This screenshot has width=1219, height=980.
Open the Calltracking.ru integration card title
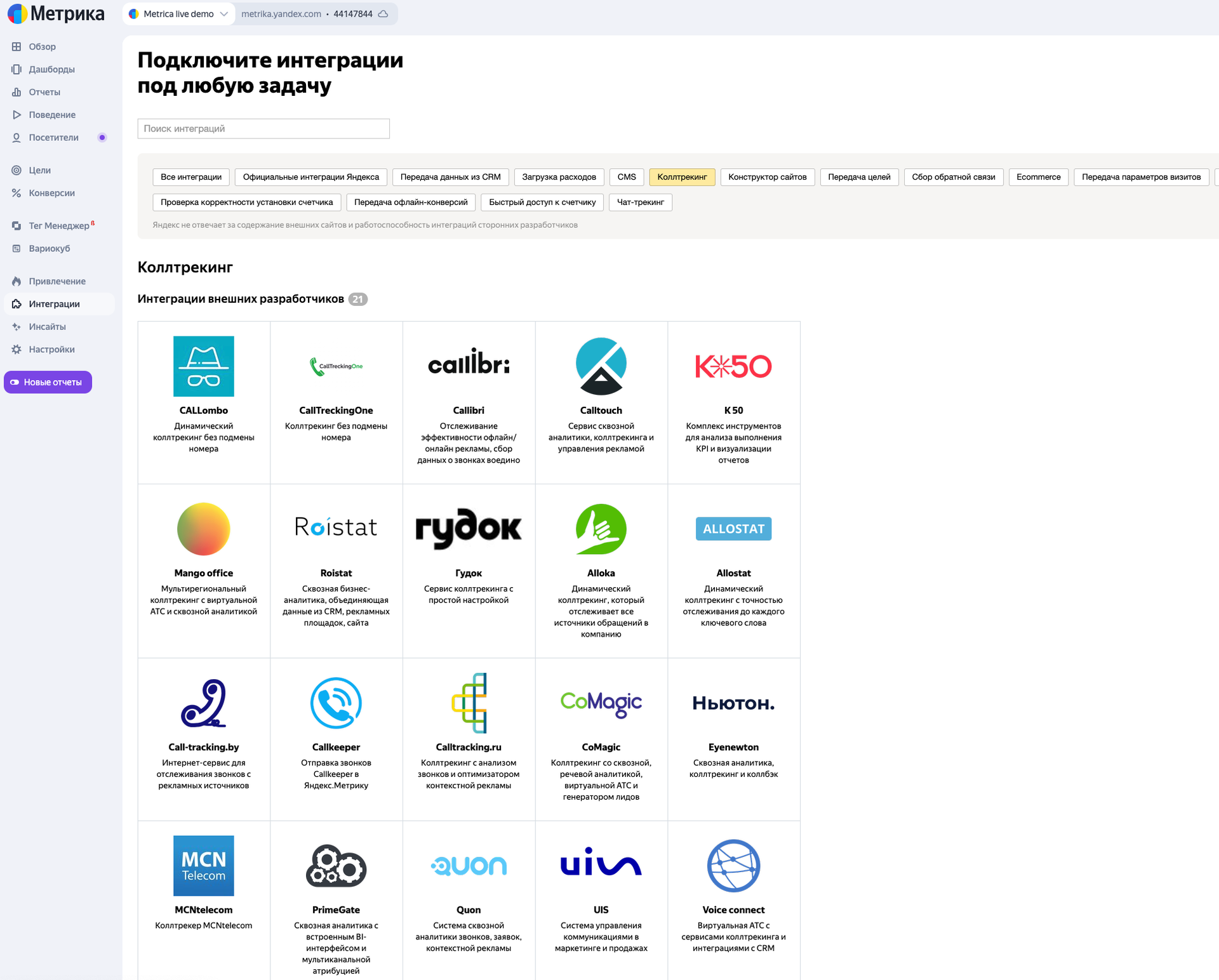[469, 747]
